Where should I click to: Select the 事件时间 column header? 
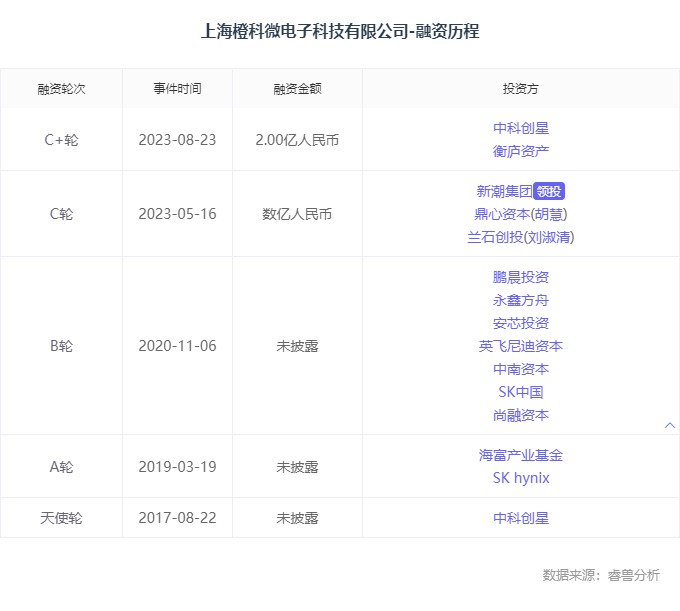point(177,89)
